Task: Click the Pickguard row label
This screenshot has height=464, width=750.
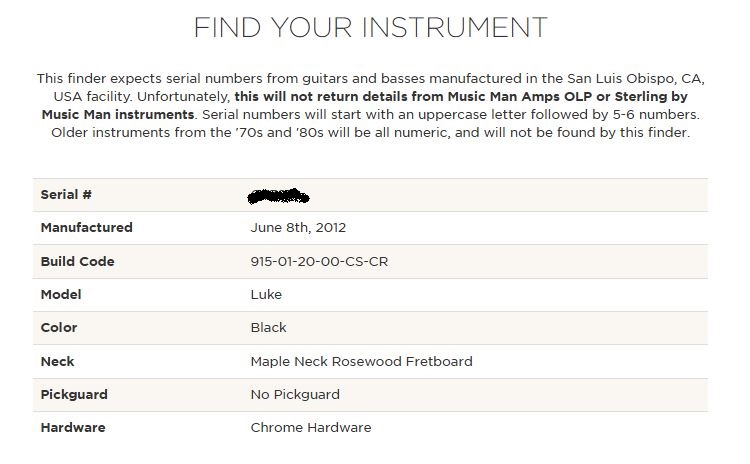Action: [x=73, y=395]
